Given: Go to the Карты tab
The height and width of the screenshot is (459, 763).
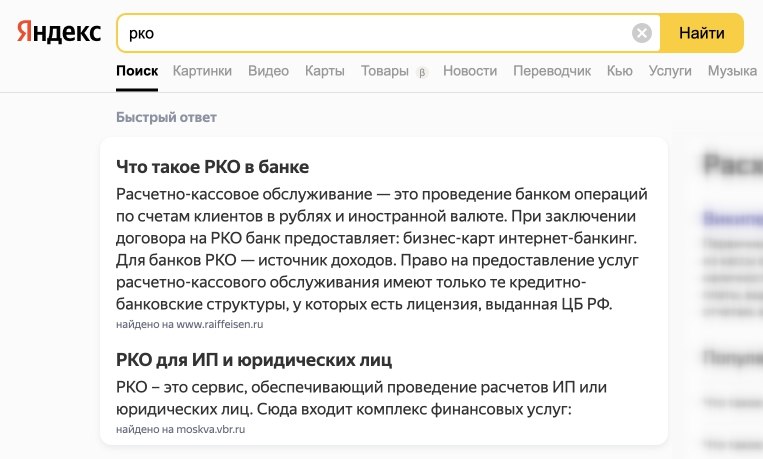Looking at the screenshot, I should 325,71.
